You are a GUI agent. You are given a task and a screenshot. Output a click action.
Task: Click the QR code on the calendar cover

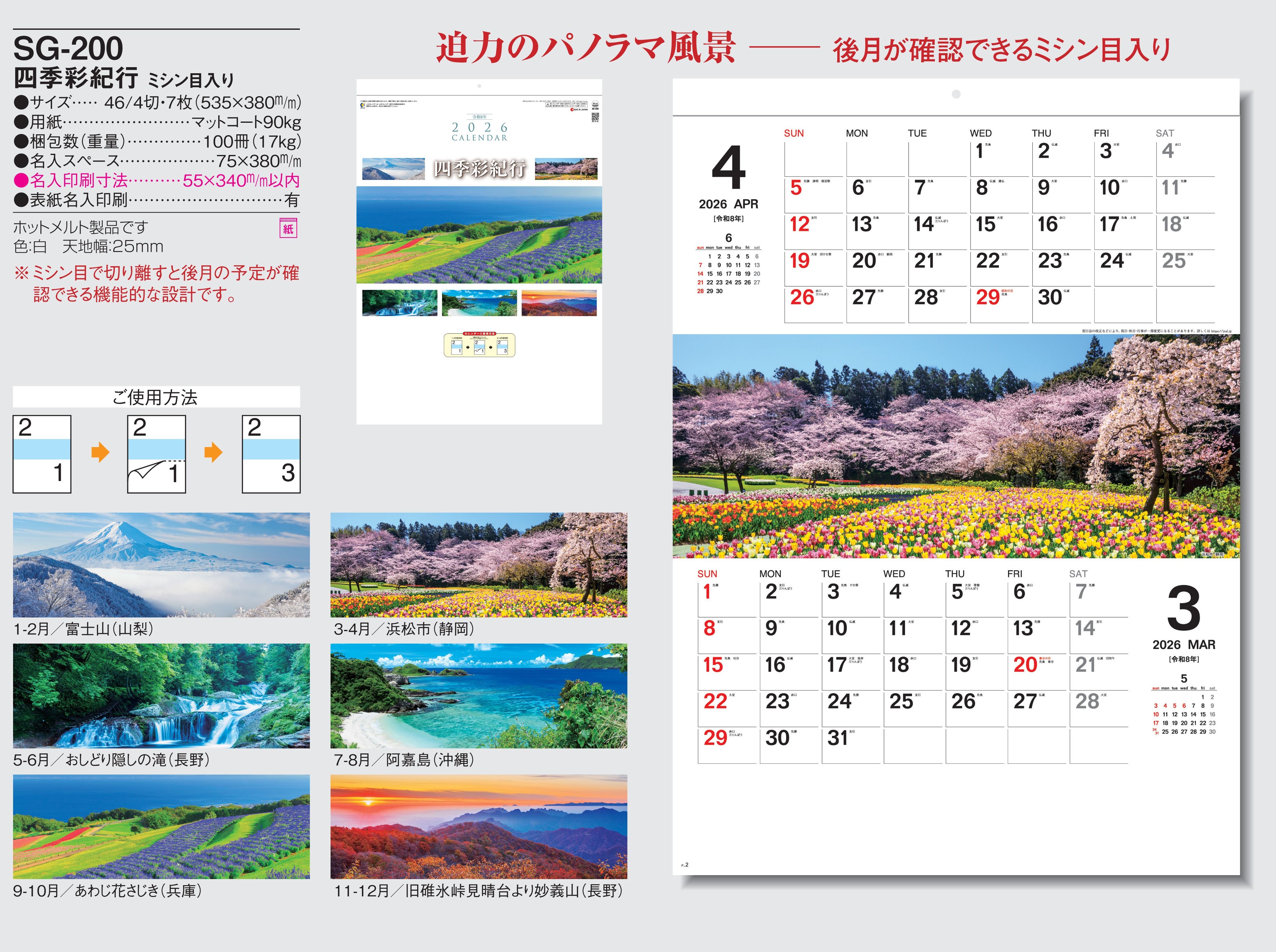point(595,117)
